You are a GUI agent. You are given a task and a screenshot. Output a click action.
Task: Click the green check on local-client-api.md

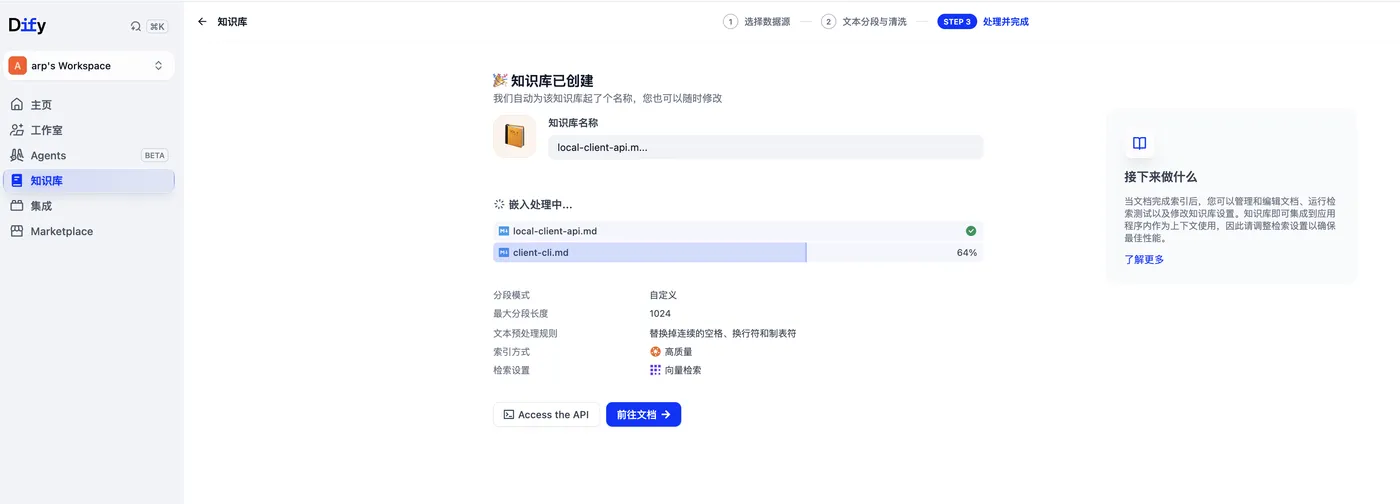point(971,231)
